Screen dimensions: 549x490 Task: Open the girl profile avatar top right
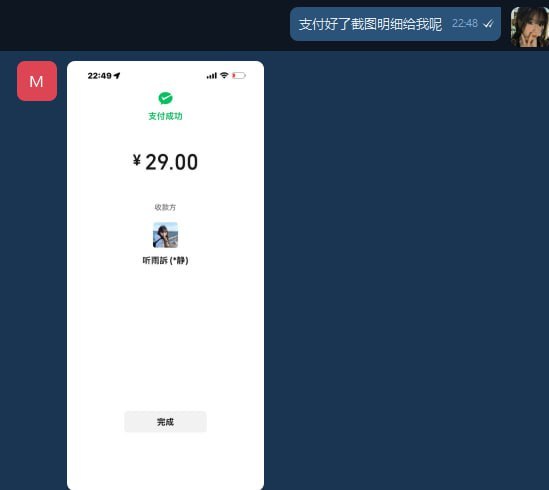click(x=530, y=27)
